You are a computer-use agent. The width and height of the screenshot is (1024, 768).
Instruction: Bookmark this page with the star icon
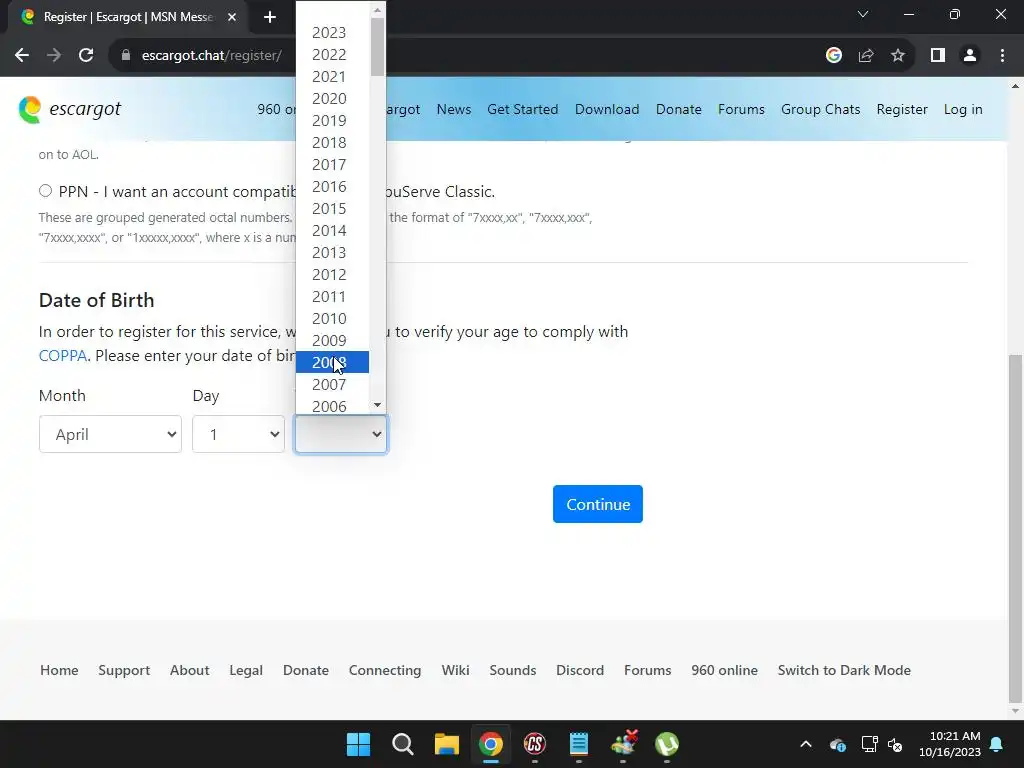[x=898, y=56]
